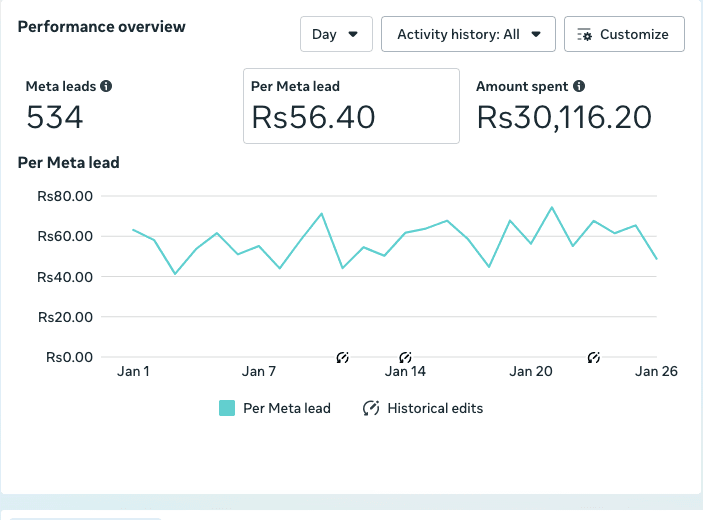703x520 pixels.
Task: Click the Rs0.00 axis label
Action: click(69, 357)
